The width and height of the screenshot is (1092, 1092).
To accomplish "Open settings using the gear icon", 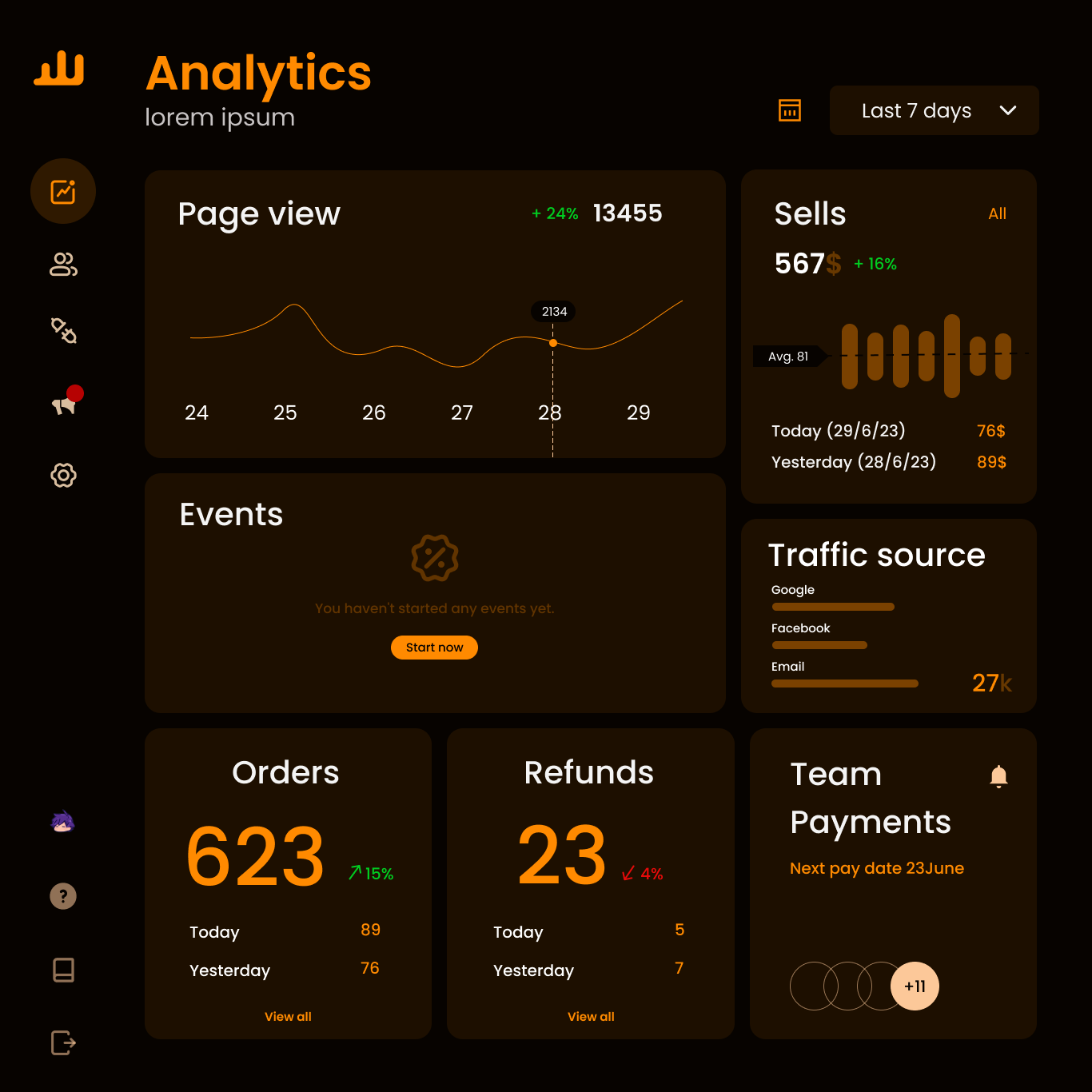I will point(63,476).
